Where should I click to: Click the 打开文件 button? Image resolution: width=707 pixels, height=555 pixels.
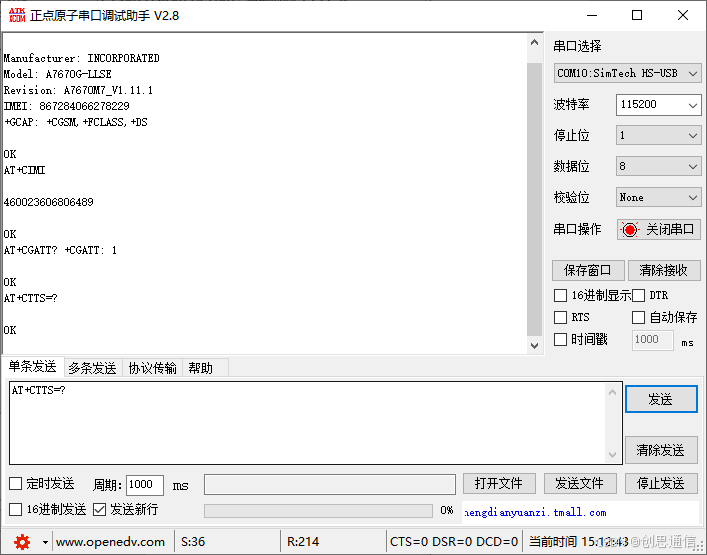click(x=499, y=484)
